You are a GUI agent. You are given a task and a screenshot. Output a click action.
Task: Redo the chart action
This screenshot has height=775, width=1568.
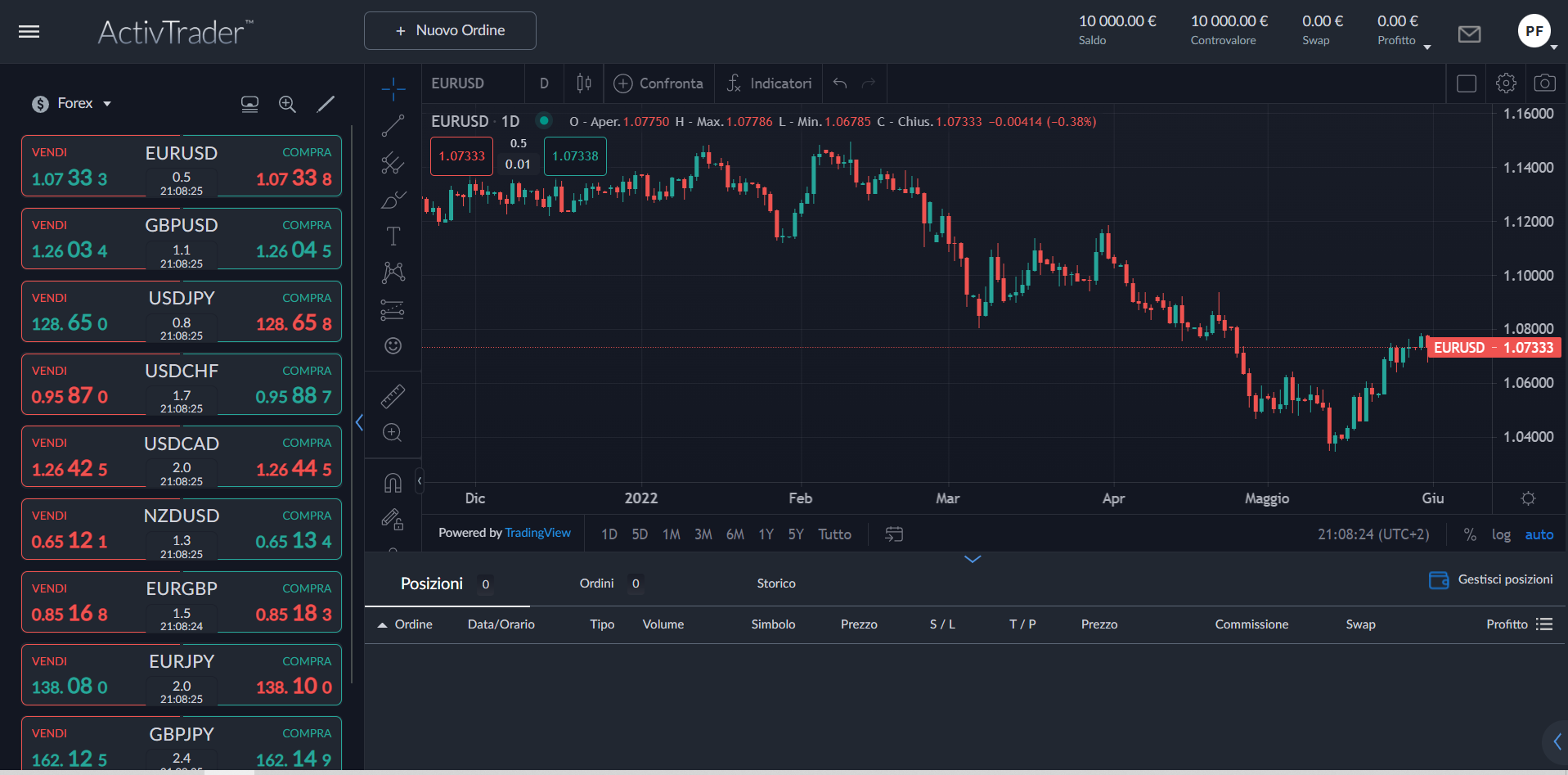pyautogui.click(x=869, y=83)
